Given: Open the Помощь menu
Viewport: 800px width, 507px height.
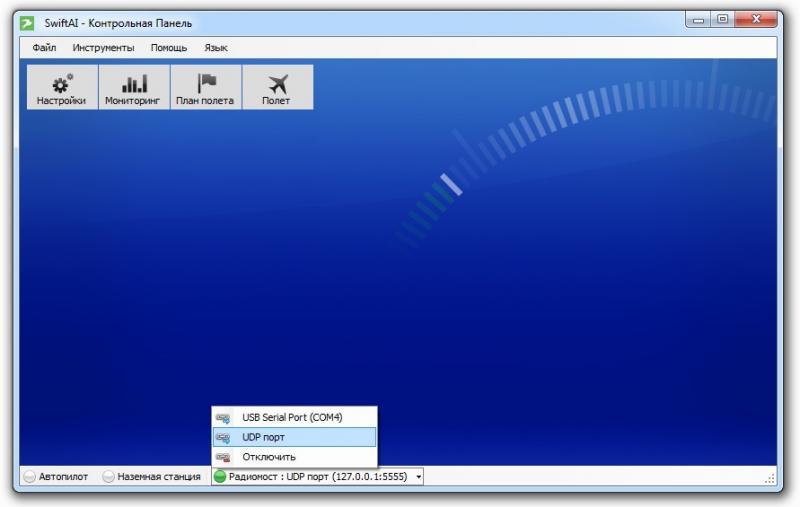Looking at the screenshot, I should (x=169, y=47).
